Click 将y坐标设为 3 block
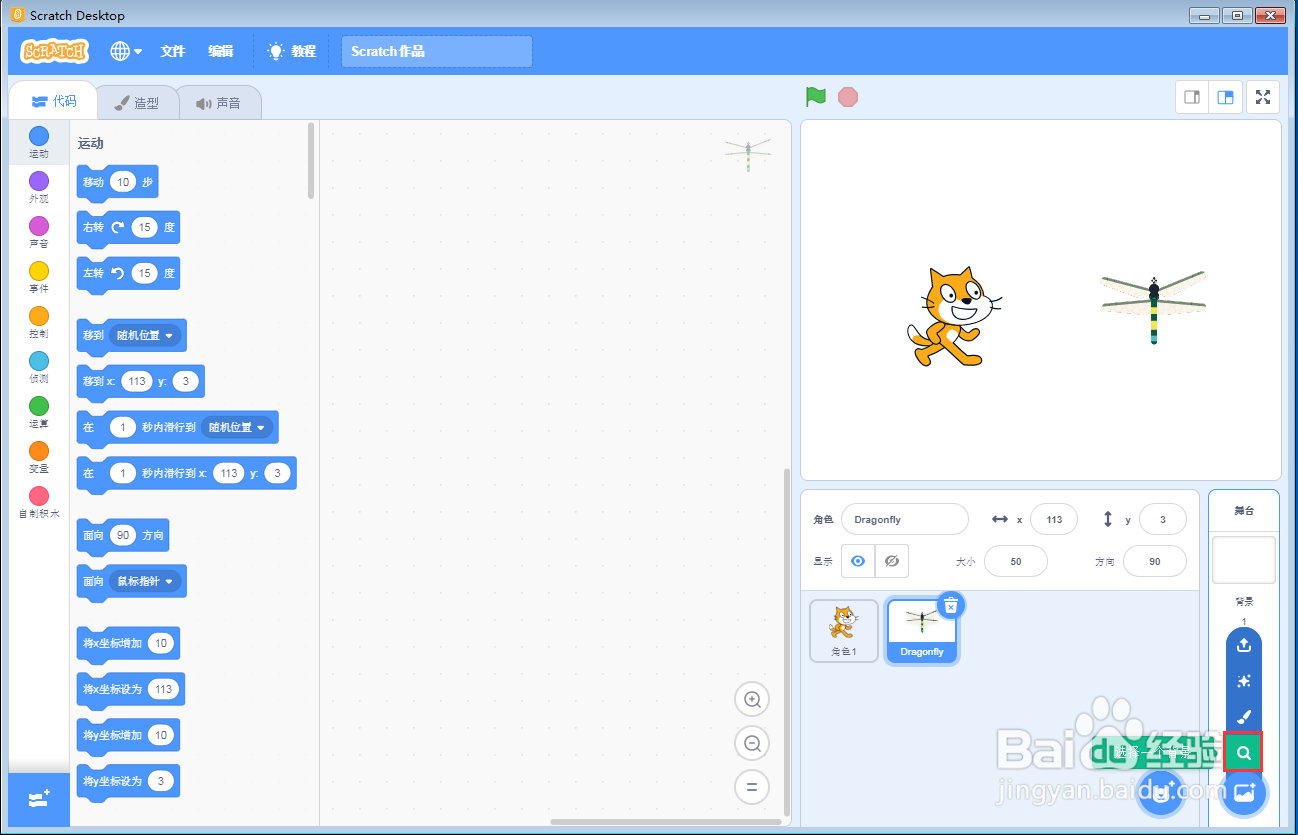 pos(128,781)
